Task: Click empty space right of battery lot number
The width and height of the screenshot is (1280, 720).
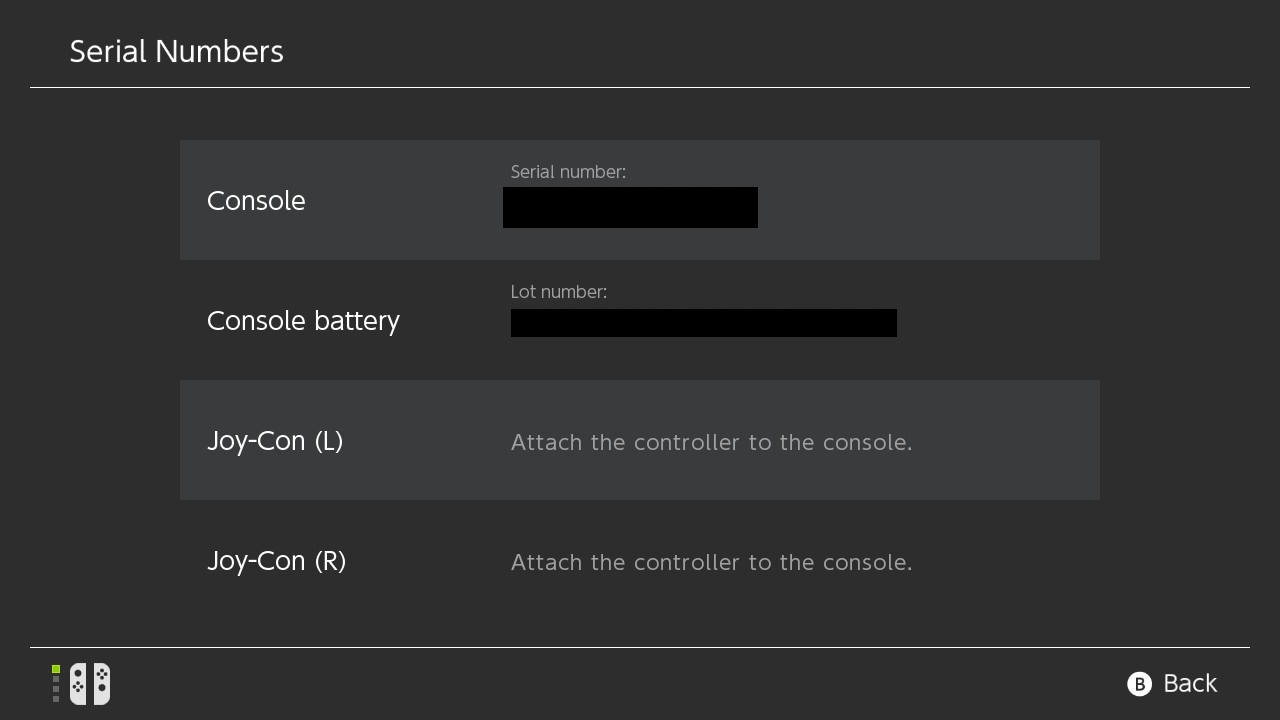Action: point(1000,321)
